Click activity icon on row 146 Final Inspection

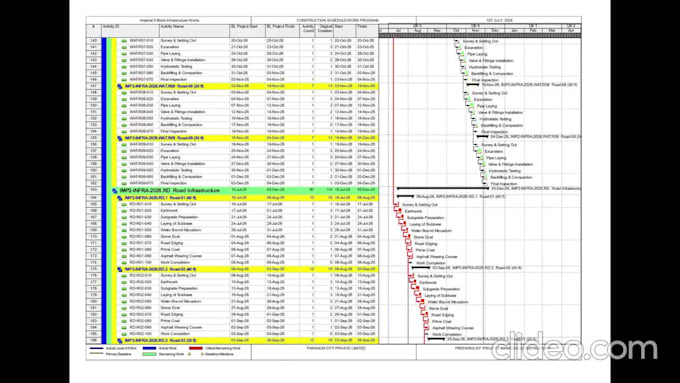124,80
